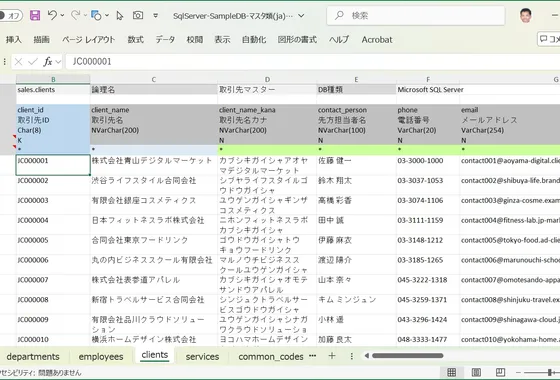The width and height of the screenshot is (560, 380).
Task: Switch to the services sheet tab
Action: [202, 356]
